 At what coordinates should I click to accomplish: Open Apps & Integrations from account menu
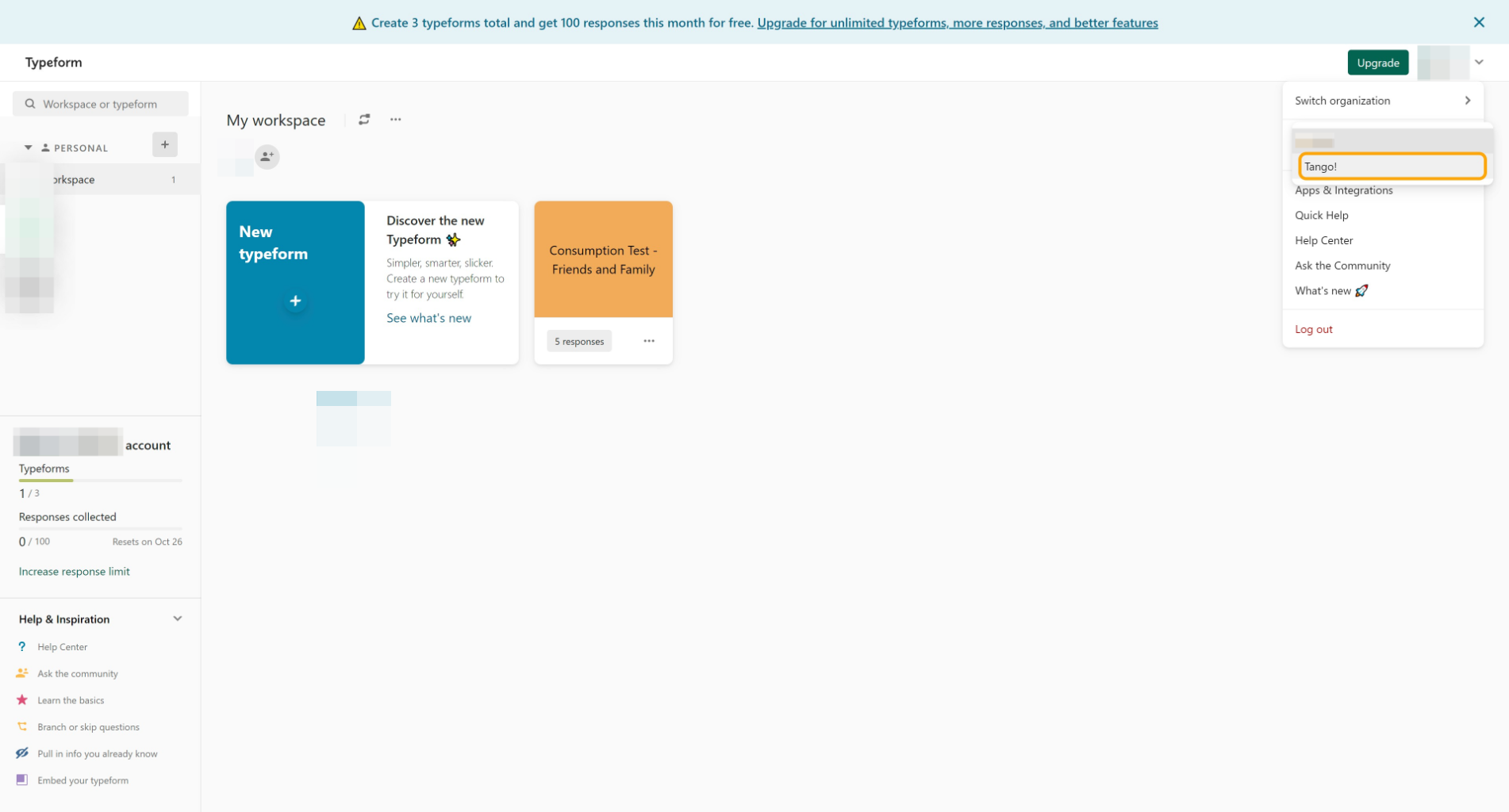click(1343, 190)
